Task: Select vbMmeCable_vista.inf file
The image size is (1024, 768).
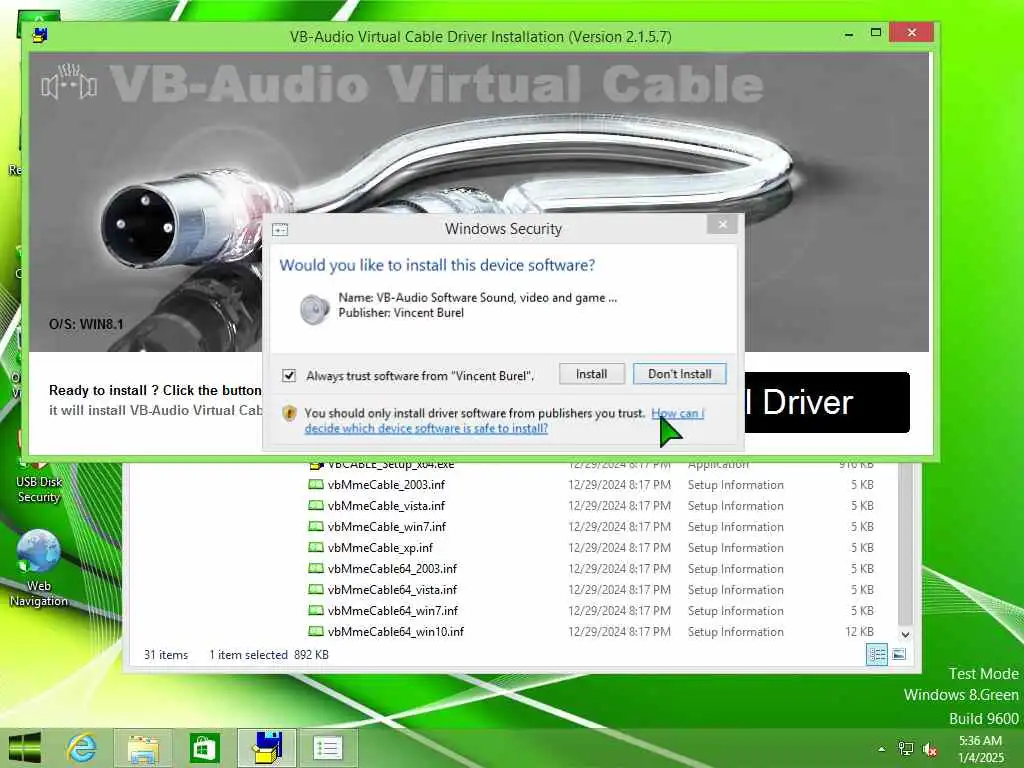Action: pos(386,505)
